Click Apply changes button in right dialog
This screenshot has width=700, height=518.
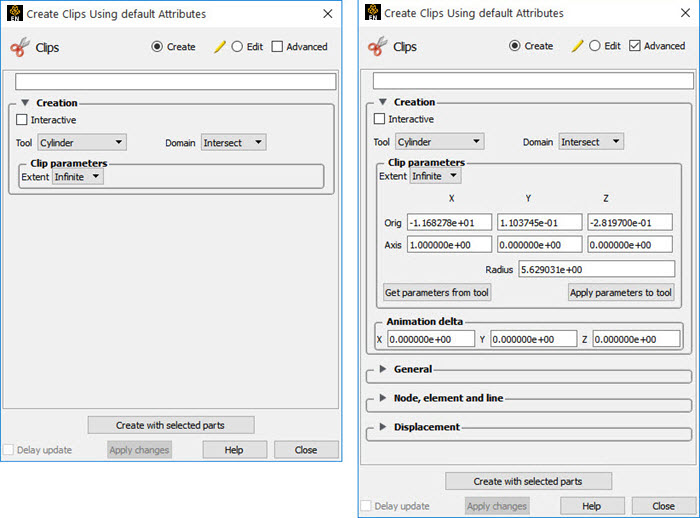coord(497,506)
